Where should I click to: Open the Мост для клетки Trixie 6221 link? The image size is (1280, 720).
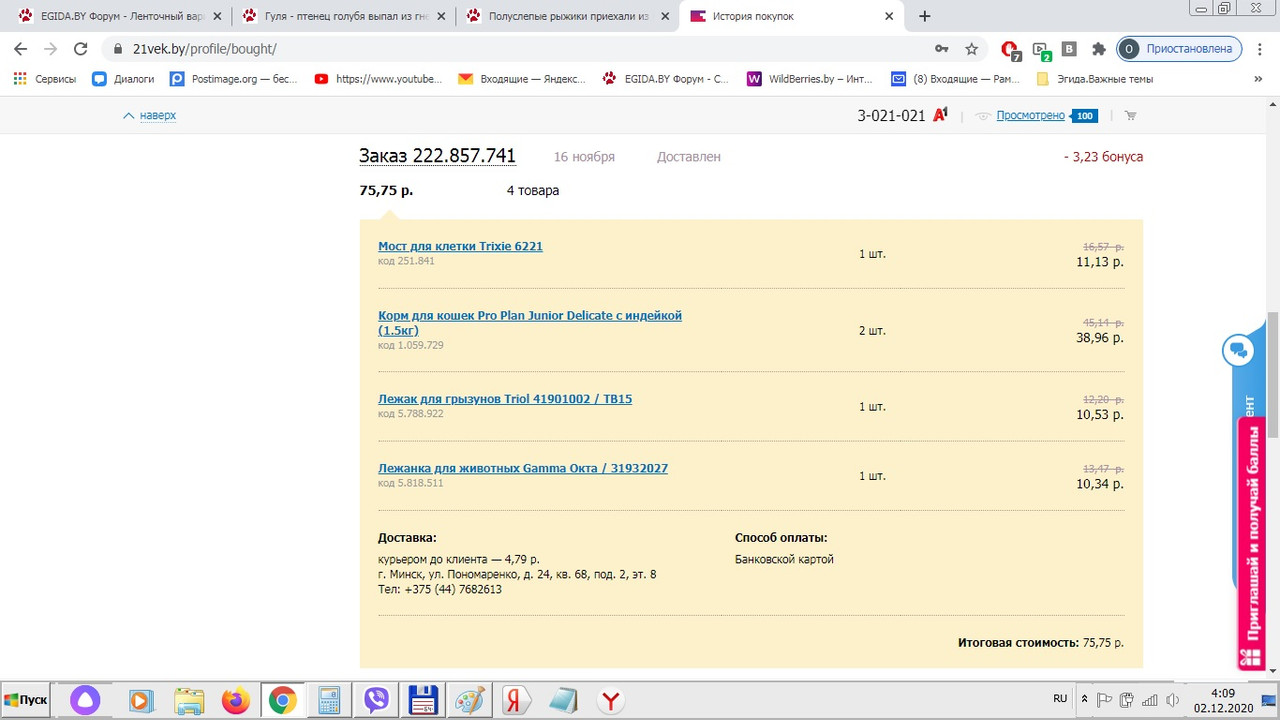click(460, 246)
